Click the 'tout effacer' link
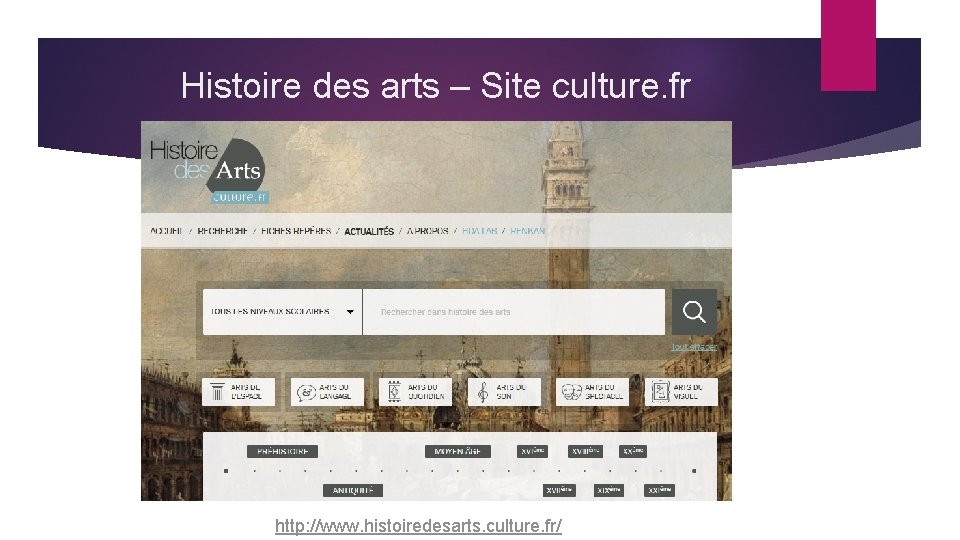This screenshot has height=540, width=960. coord(694,347)
